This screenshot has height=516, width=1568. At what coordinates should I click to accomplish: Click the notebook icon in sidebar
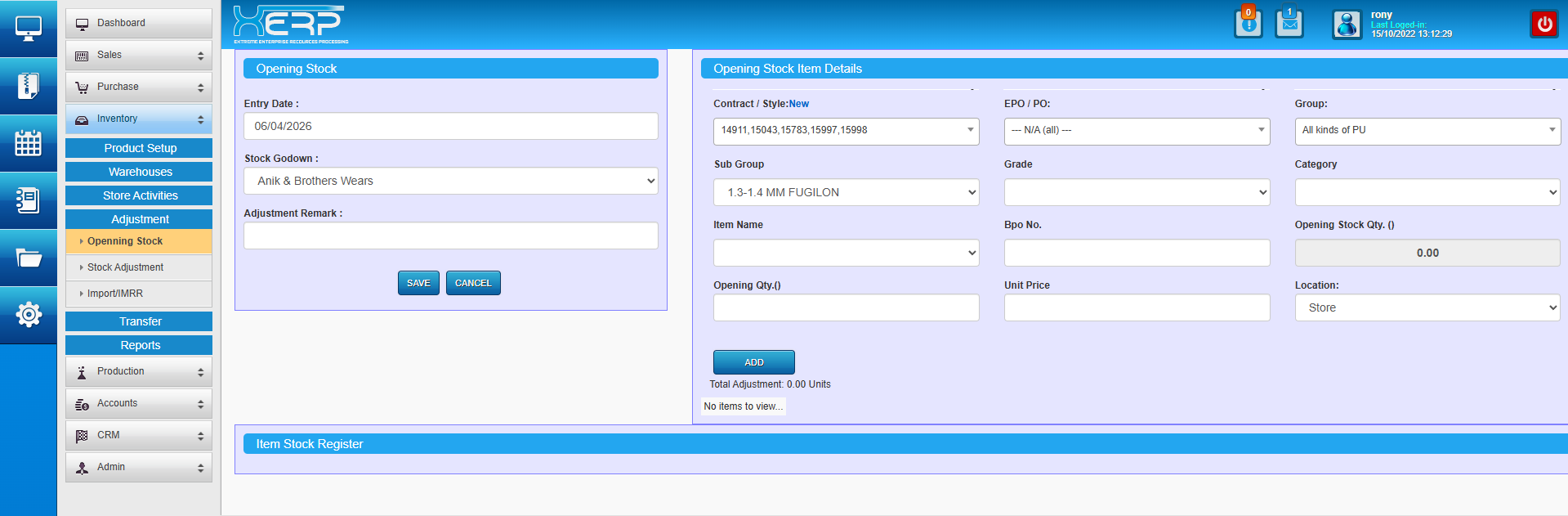28,200
